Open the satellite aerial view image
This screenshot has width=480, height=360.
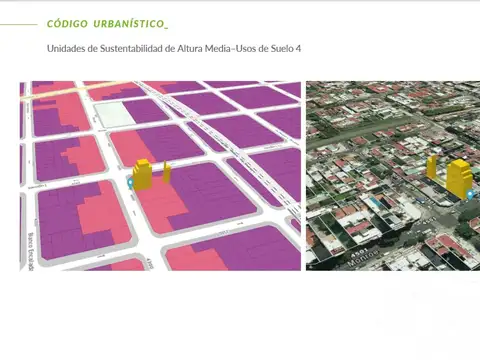393,176
